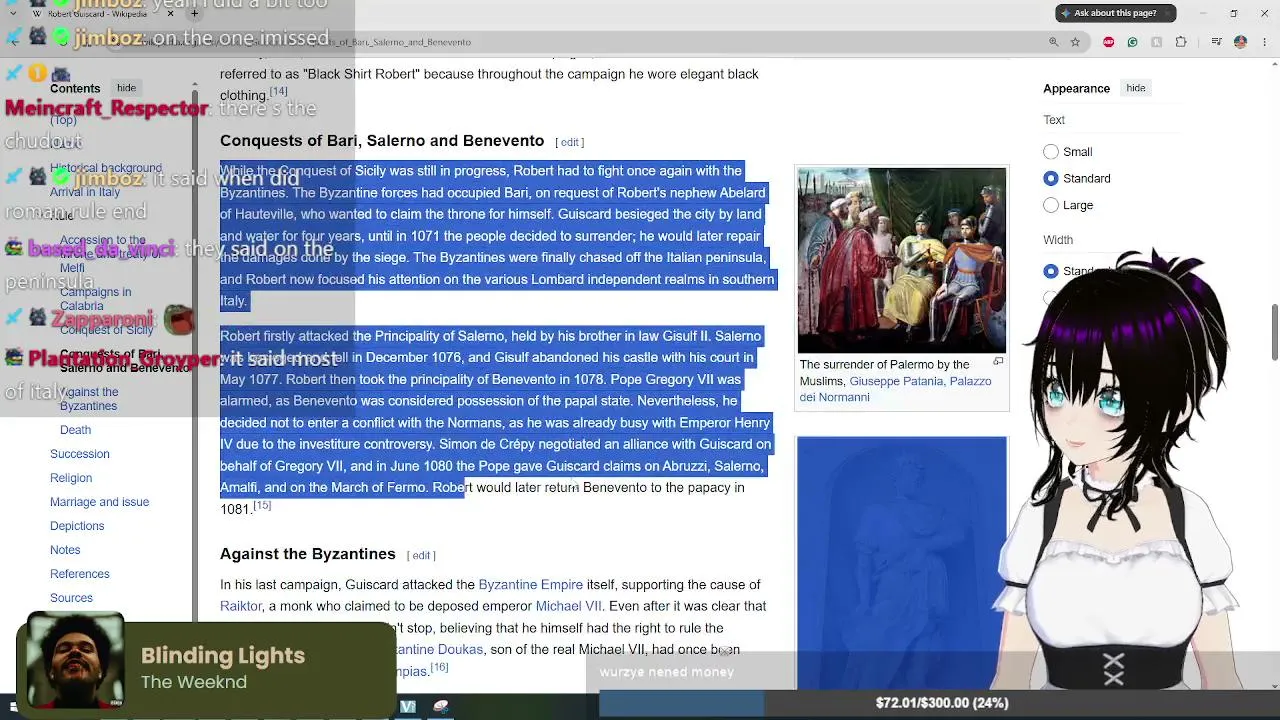This screenshot has height=720, width=1280.
Task: Open the blue-highlighted statue image thumbnail
Action: point(902,562)
